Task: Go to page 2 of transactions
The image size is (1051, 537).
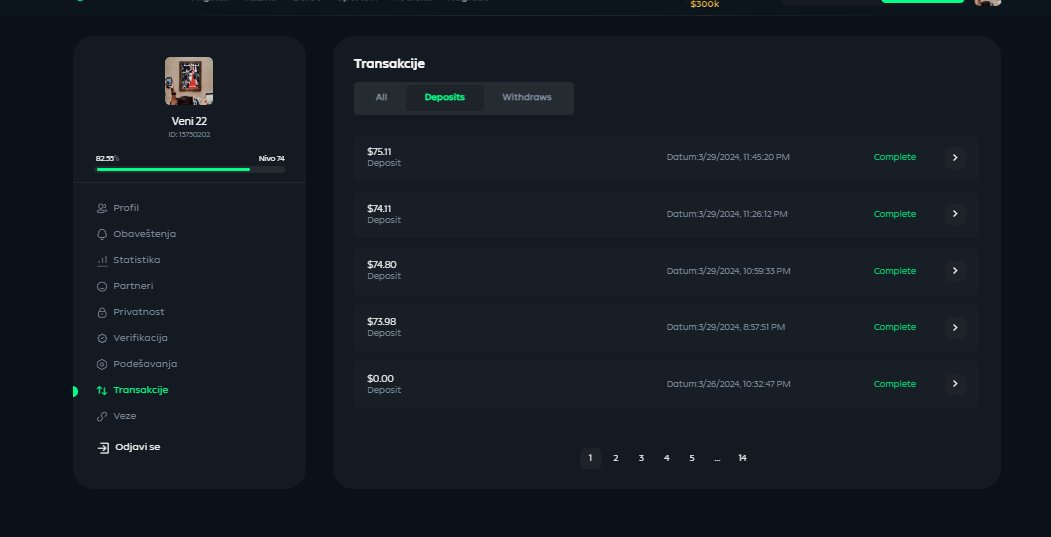Action: tap(616, 459)
